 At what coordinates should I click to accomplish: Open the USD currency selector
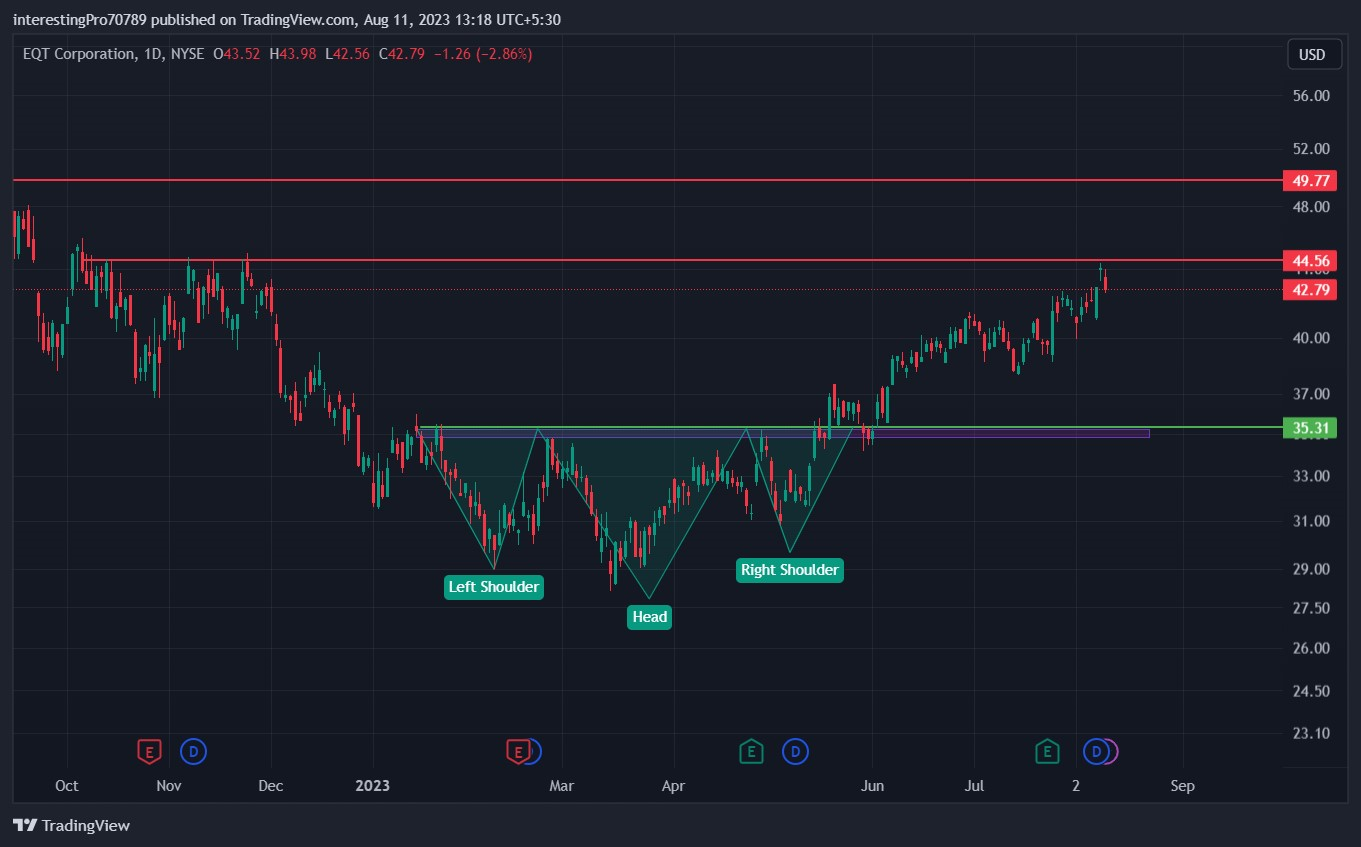(1312, 54)
